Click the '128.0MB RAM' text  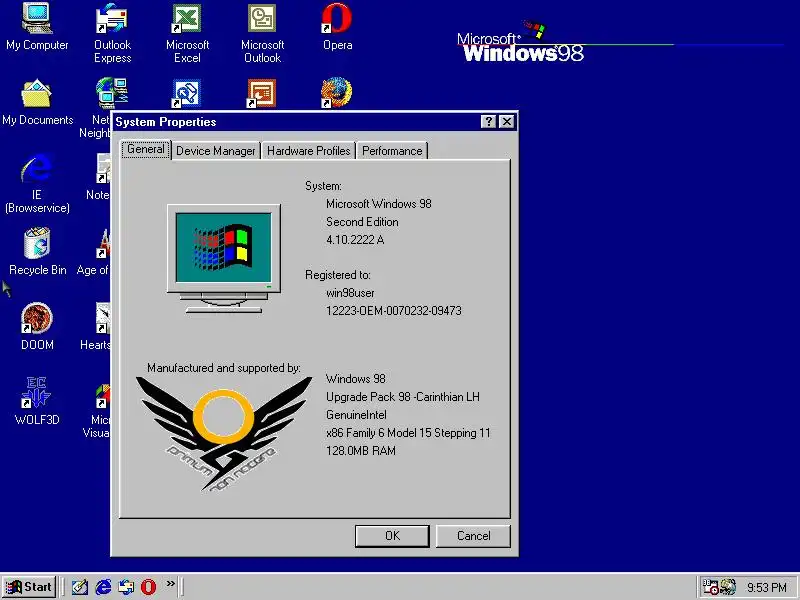(361, 451)
